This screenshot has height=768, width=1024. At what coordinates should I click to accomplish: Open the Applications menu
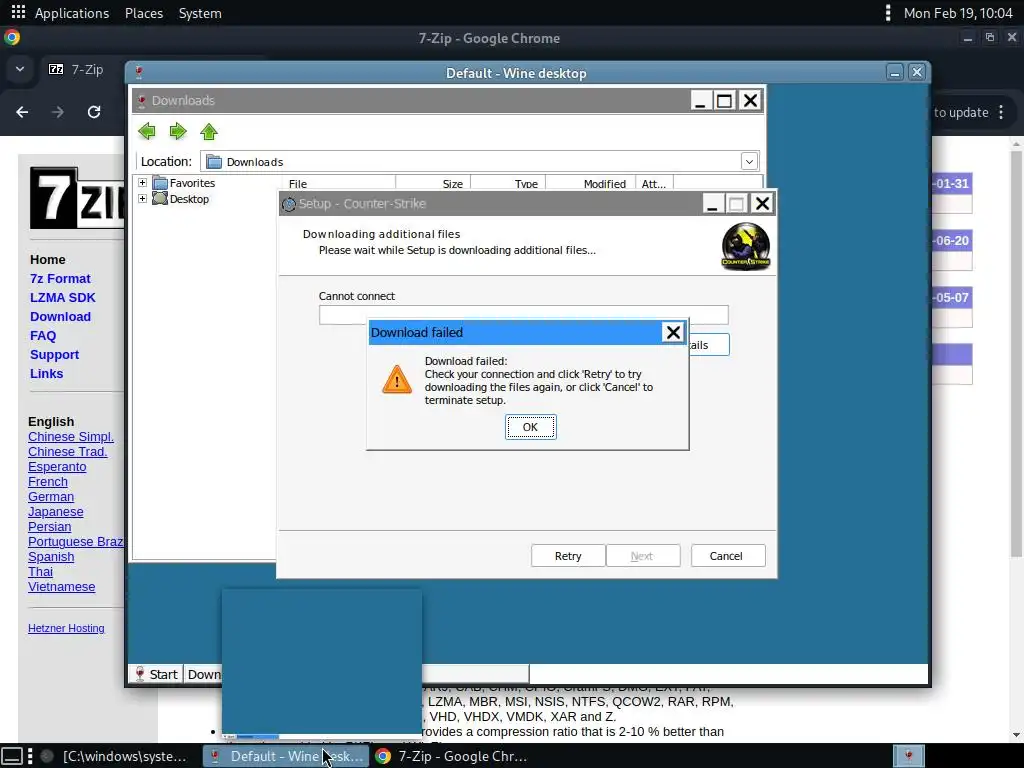[72, 13]
